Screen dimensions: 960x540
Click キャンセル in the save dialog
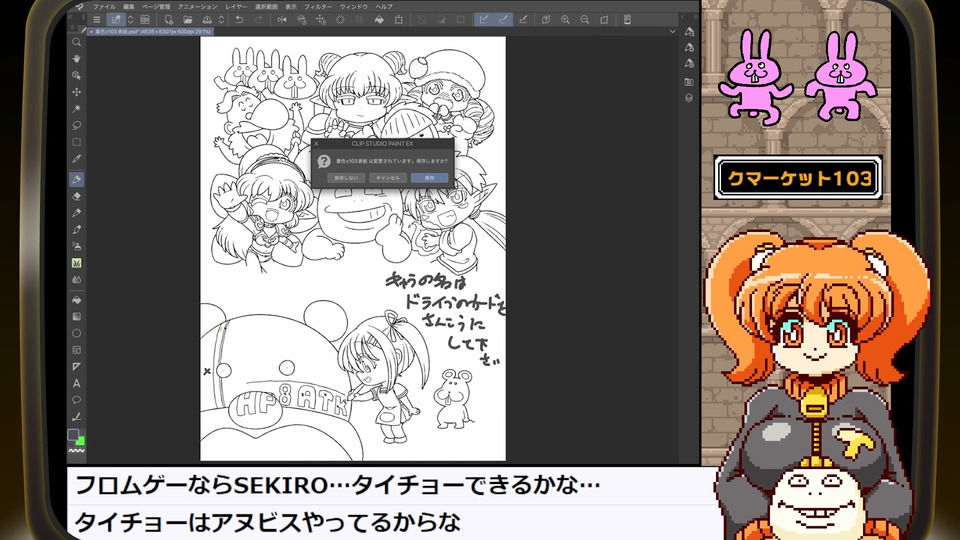(x=388, y=178)
